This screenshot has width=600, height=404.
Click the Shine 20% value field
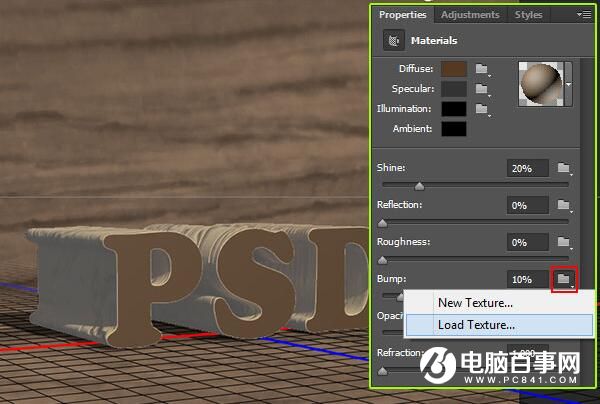pyautogui.click(x=528, y=168)
